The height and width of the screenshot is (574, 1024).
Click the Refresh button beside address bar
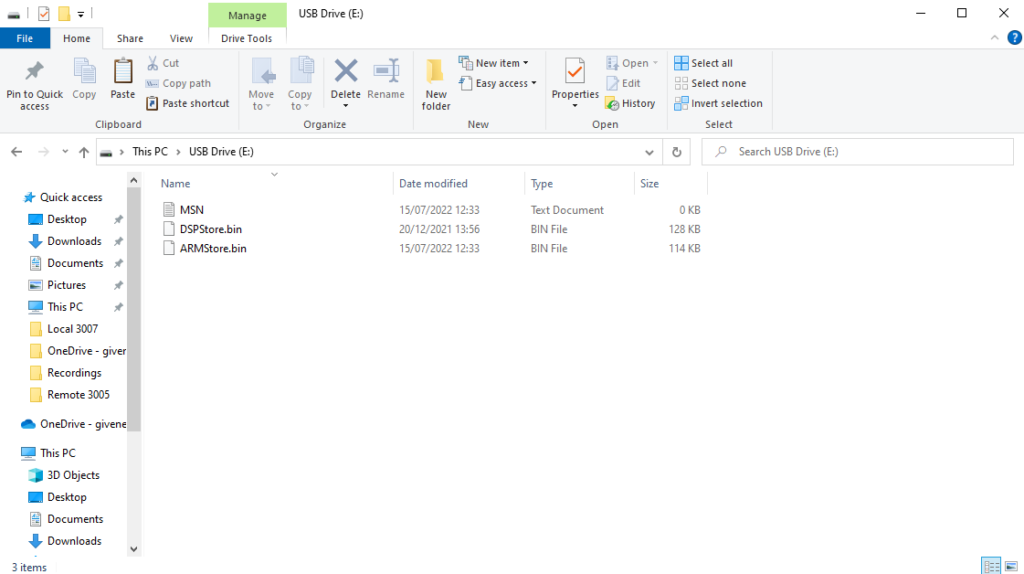(x=677, y=152)
